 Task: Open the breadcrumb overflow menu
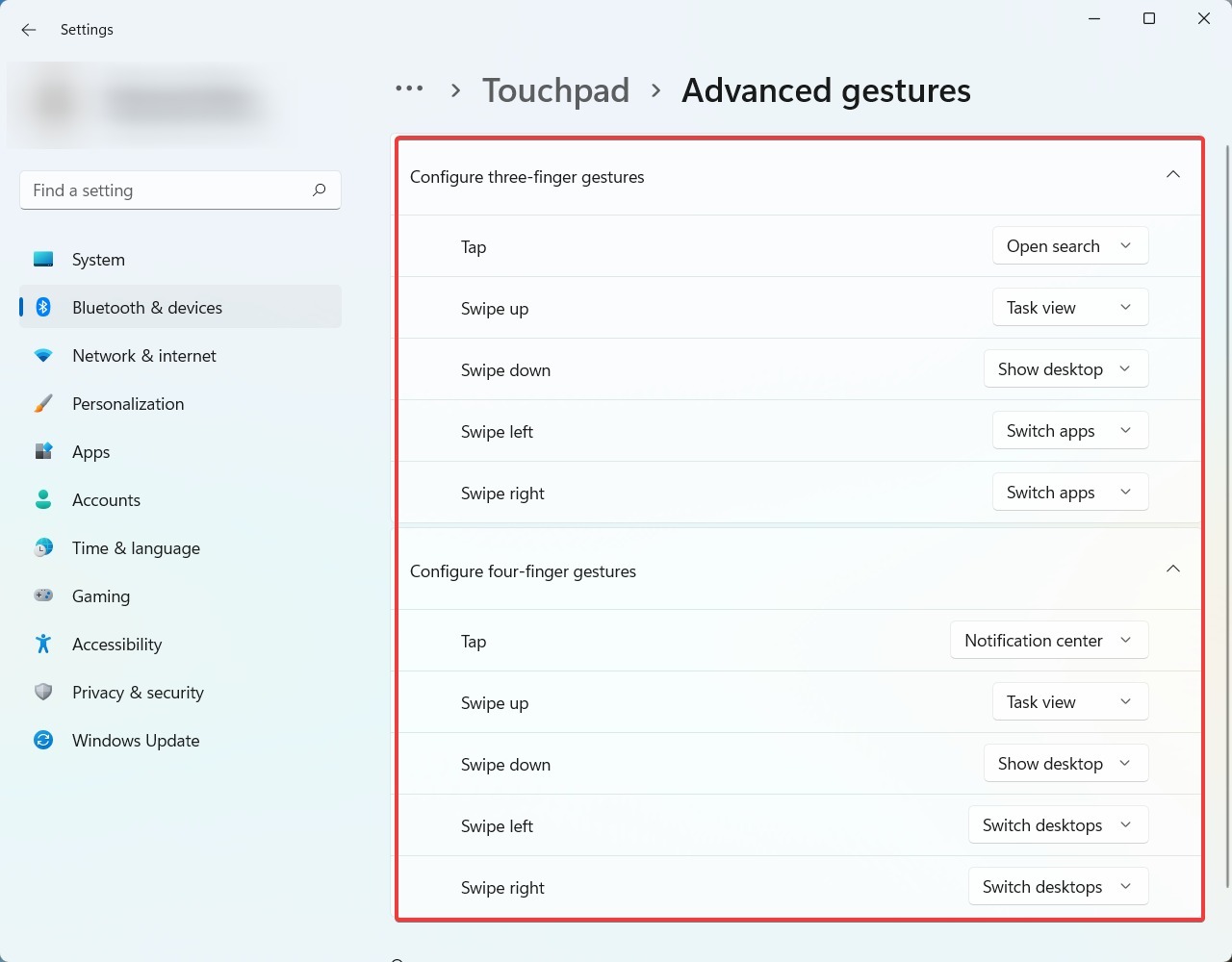[x=409, y=89]
